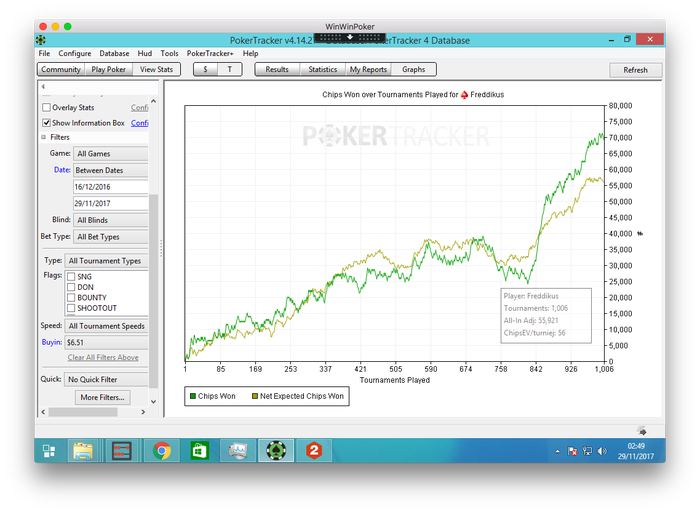
Task: Open the Windows Start button
Action: (49, 451)
